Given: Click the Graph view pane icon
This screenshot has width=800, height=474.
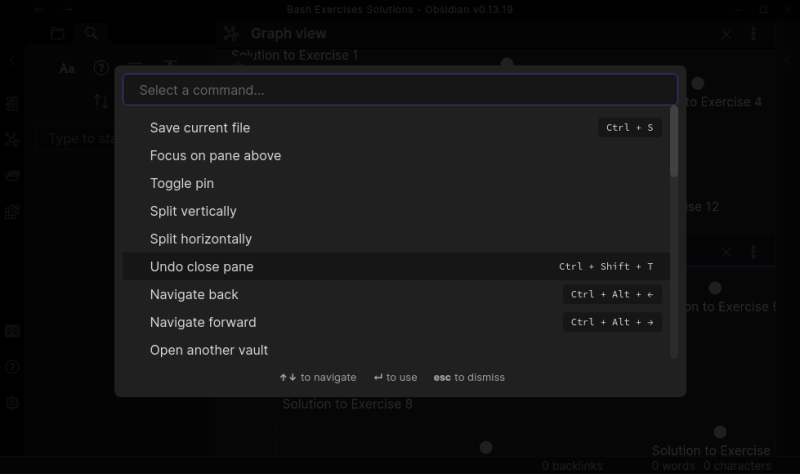Looking at the screenshot, I should (x=231, y=34).
